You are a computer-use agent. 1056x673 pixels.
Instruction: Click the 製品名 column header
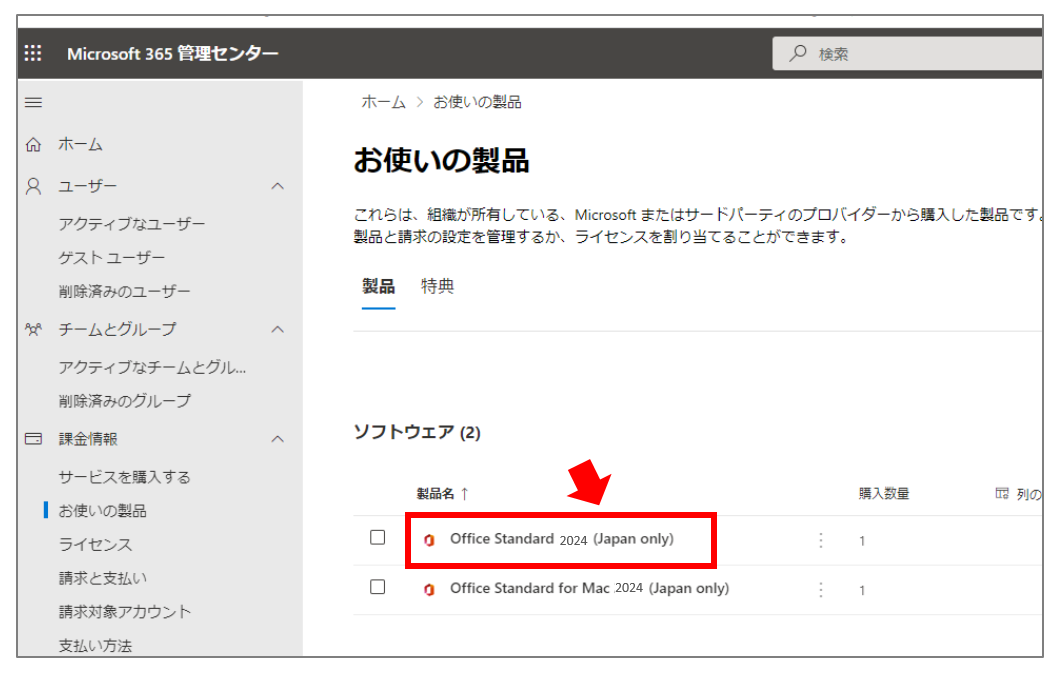[435, 494]
